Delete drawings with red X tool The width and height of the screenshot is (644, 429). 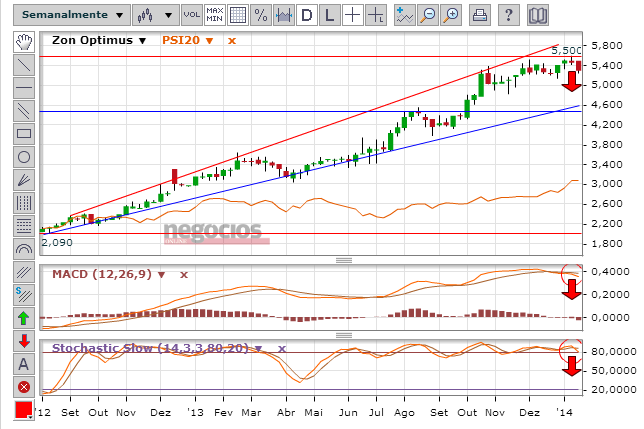[x=24, y=387]
